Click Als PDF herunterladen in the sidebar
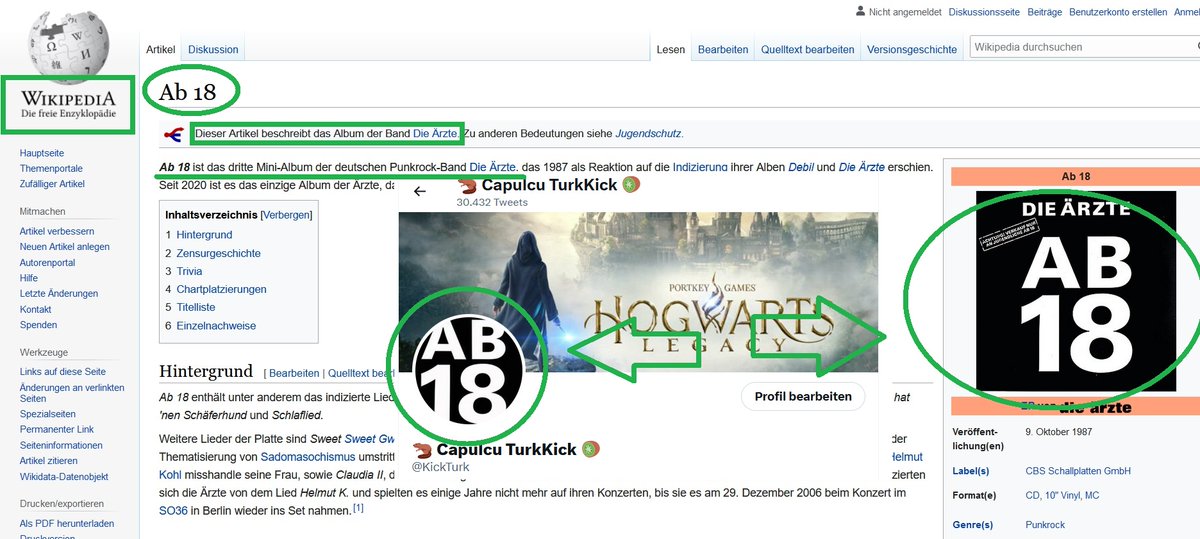This screenshot has width=1200, height=539. [67, 523]
